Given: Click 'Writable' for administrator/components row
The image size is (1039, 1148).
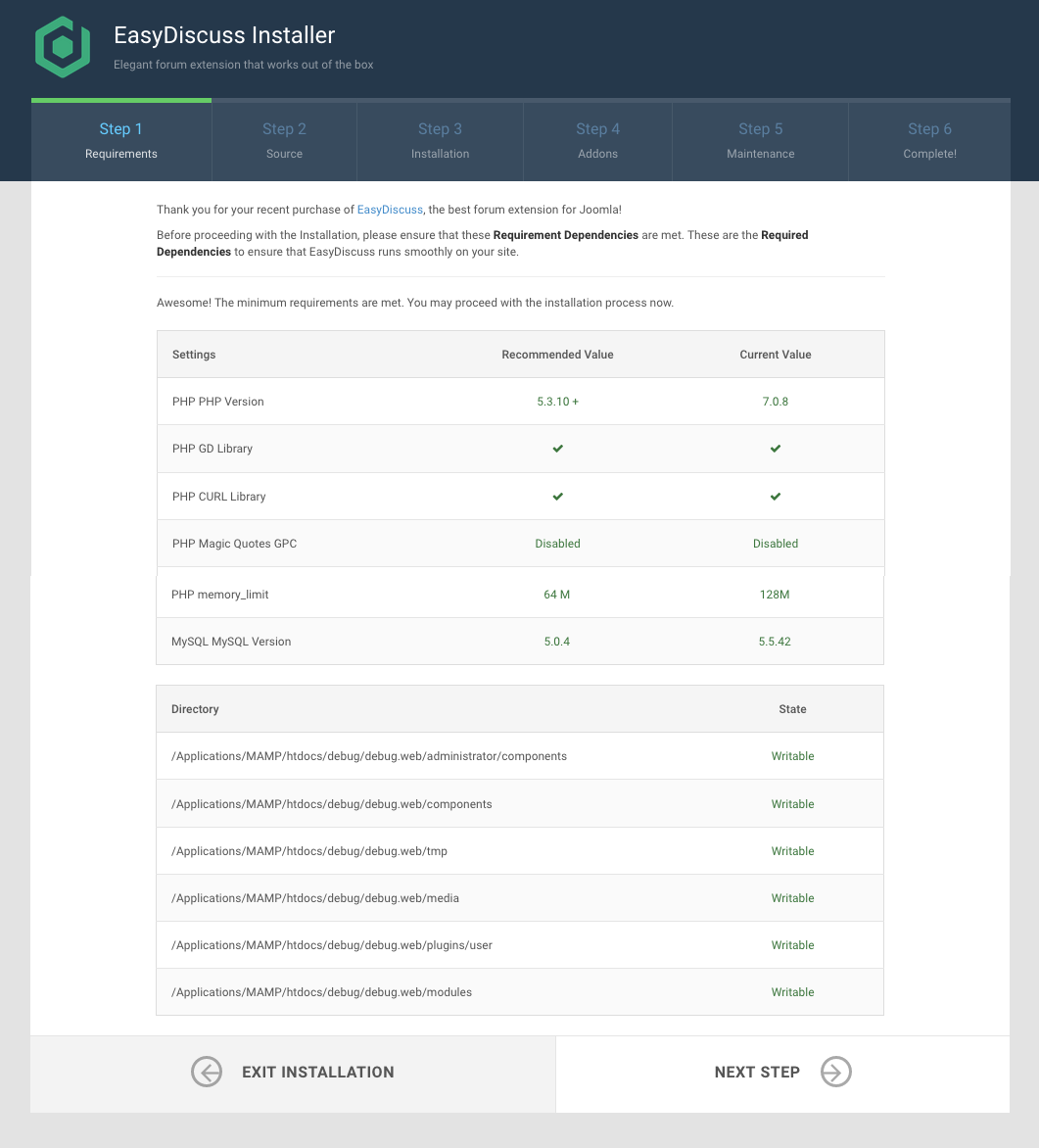Looking at the screenshot, I should pos(792,756).
